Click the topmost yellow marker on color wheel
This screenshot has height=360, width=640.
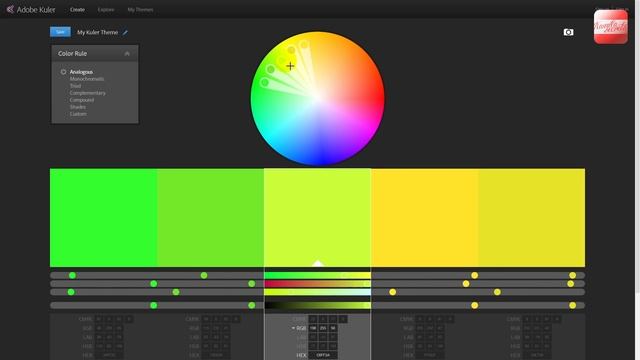coord(304,44)
